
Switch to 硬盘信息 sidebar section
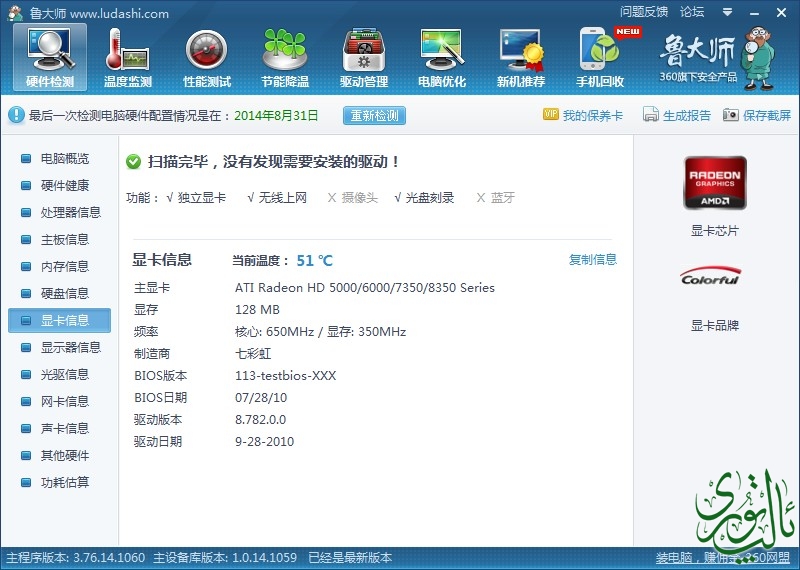click(64, 294)
